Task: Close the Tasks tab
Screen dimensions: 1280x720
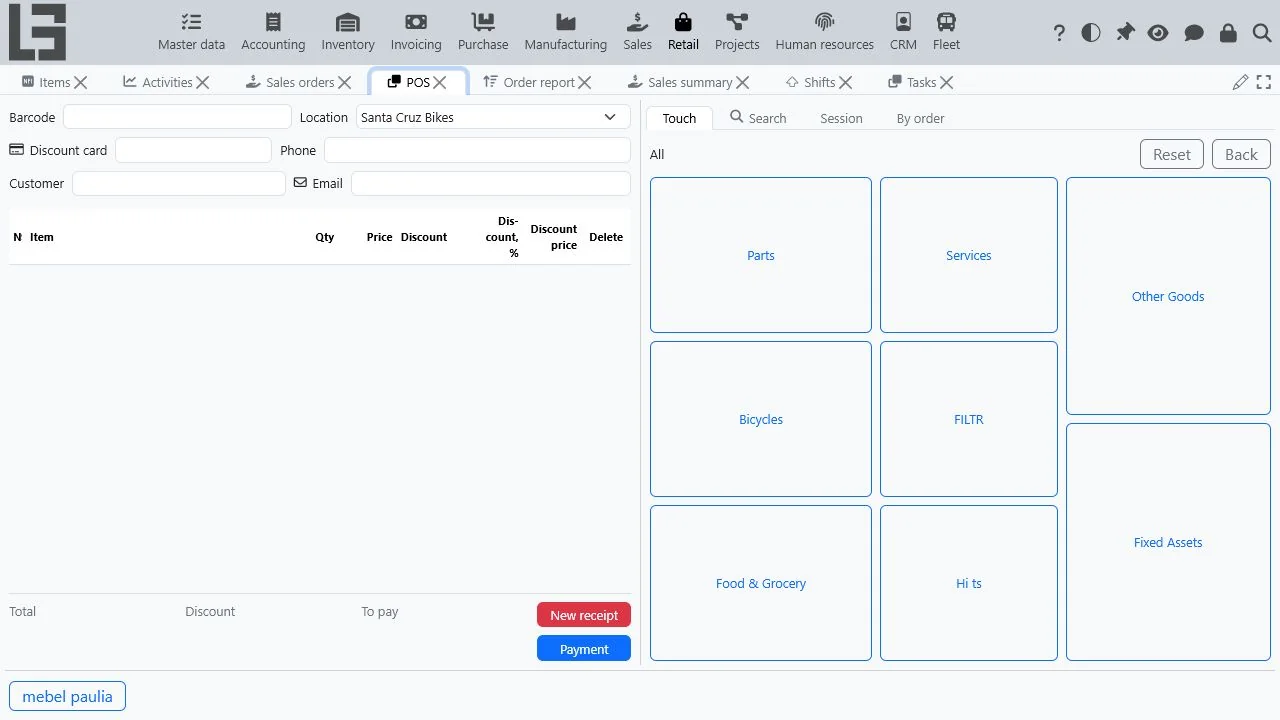Action: click(947, 83)
